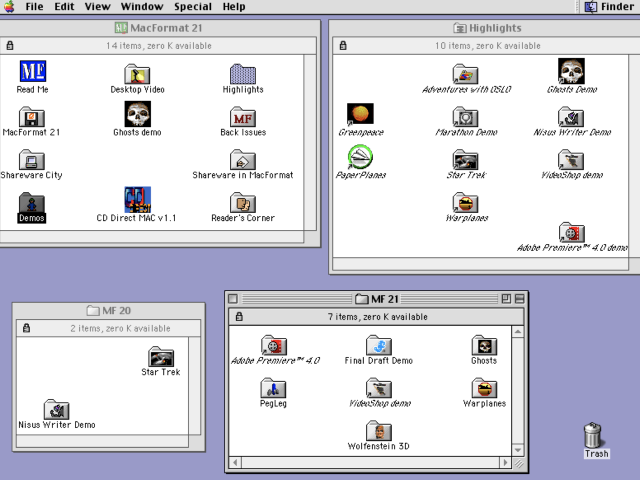The image size is (640, 480).
Task: Click lock icon in MF 21 header
Action: (239, 317)
